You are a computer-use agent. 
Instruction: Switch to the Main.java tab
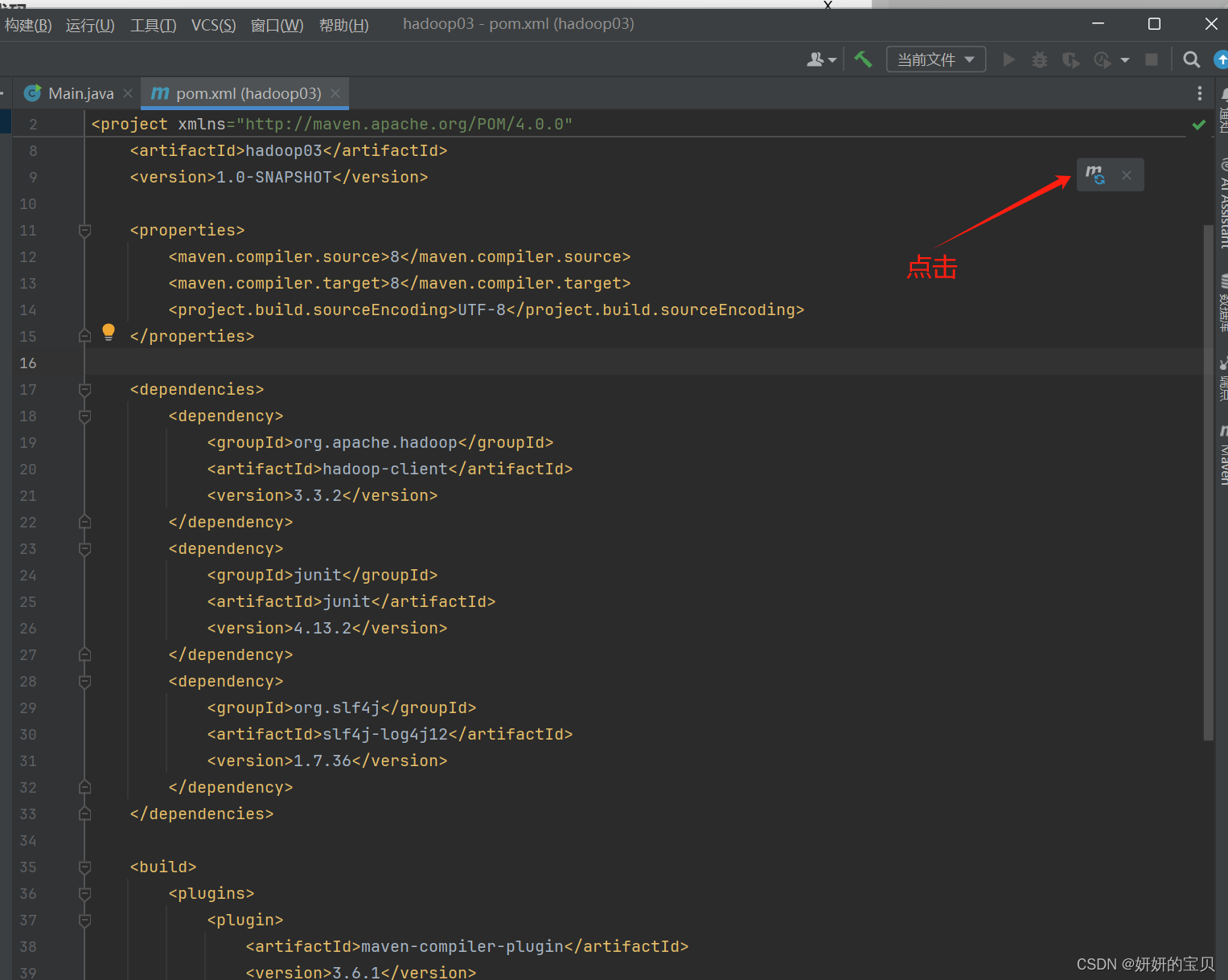point(80,93)
